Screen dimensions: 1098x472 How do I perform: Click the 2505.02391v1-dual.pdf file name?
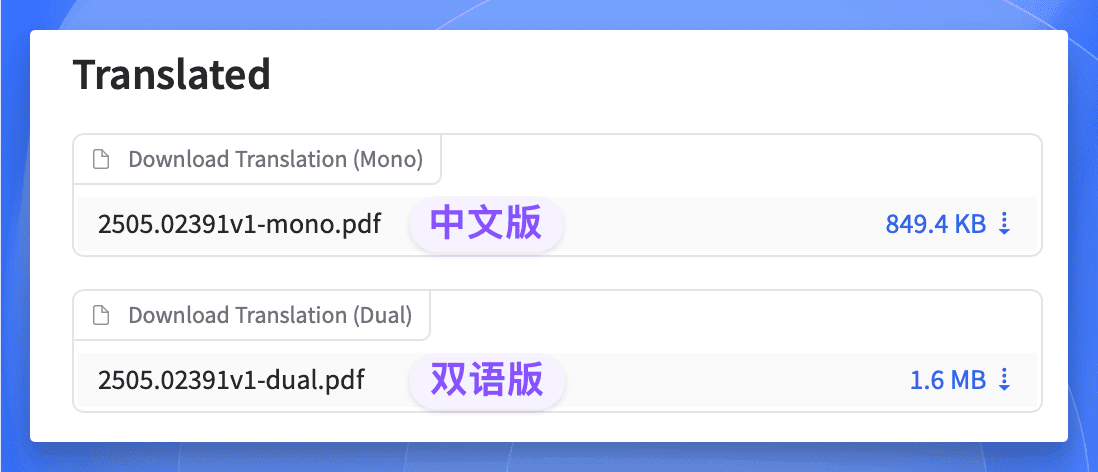231,380
